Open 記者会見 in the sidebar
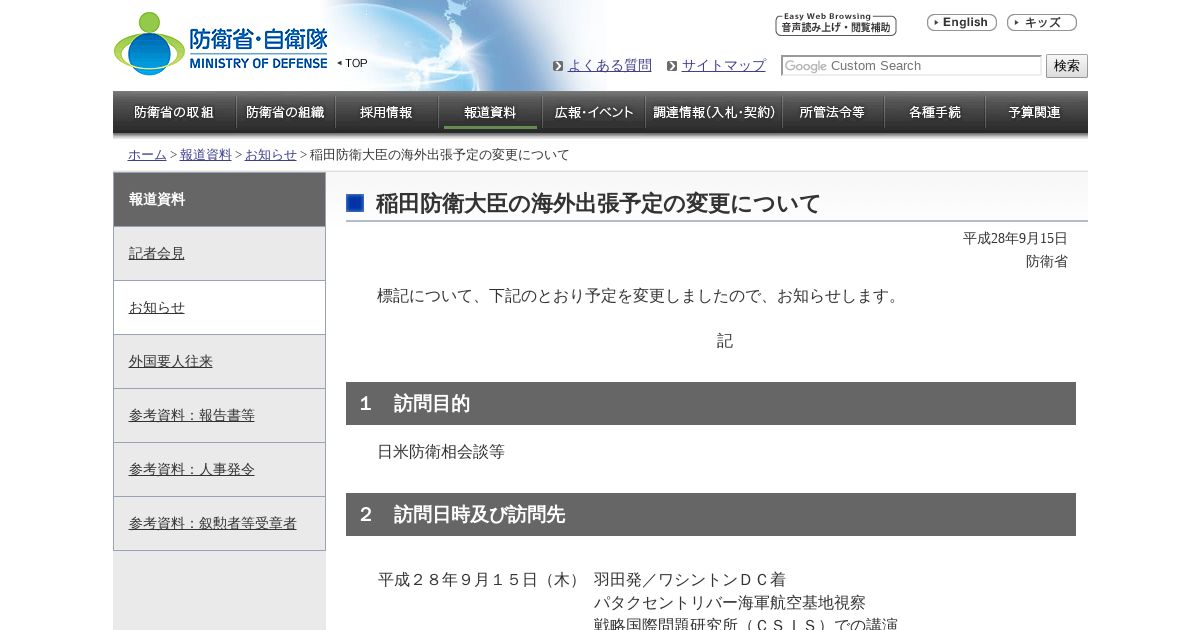 coord(219,254)
